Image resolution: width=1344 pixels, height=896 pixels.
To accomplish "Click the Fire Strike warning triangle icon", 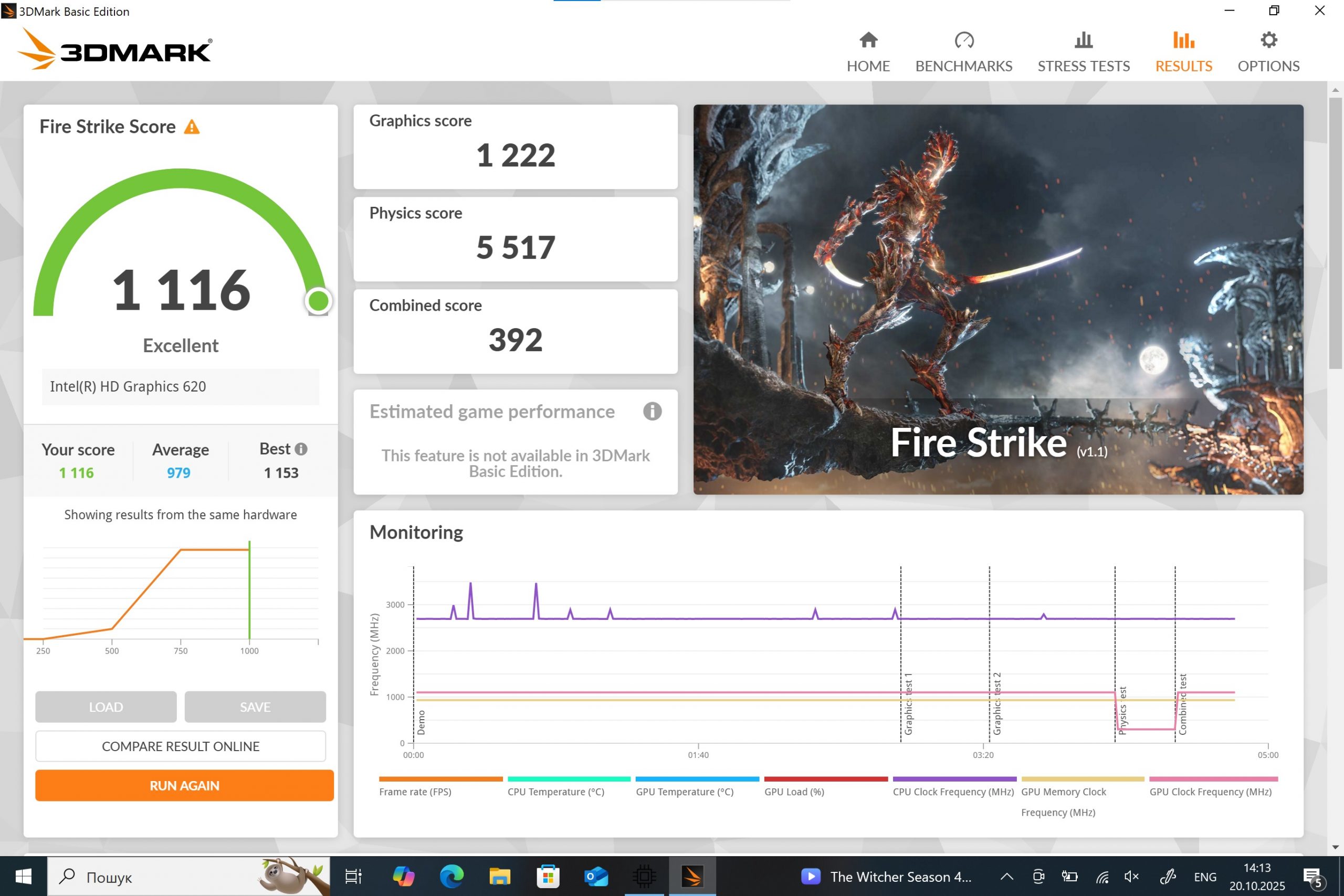I will [x=192, y=127].
